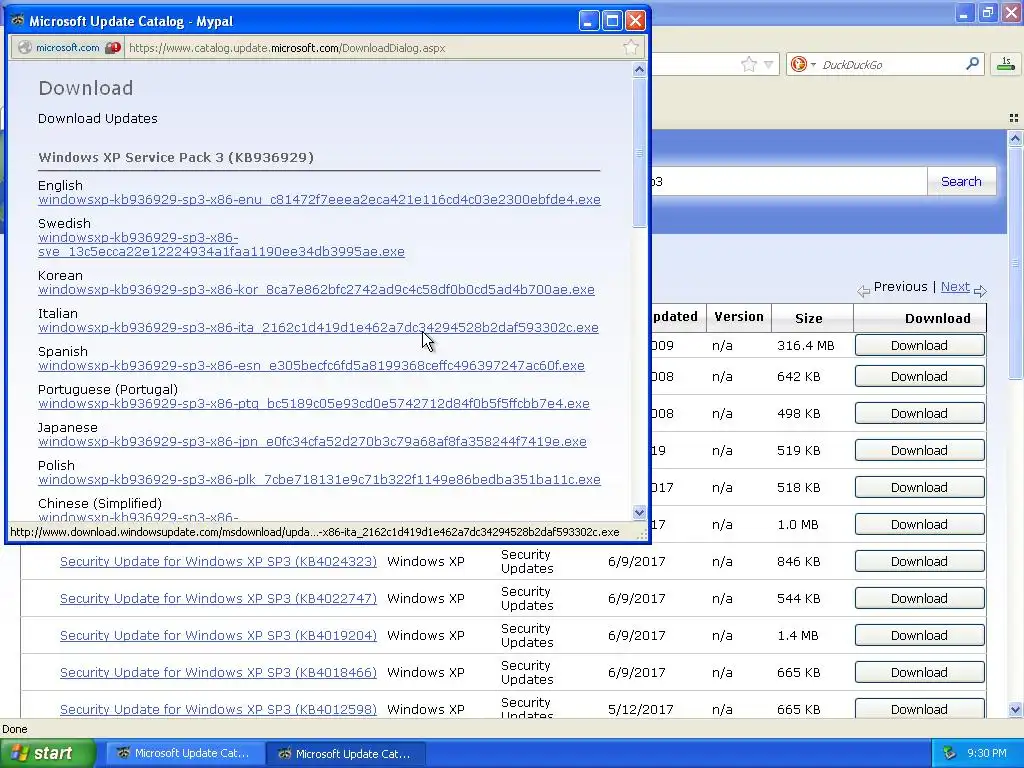The width and height of the screenshot is (1024, 768).
Task: Download the Japanese SP3 exe file
Action: 312,441
